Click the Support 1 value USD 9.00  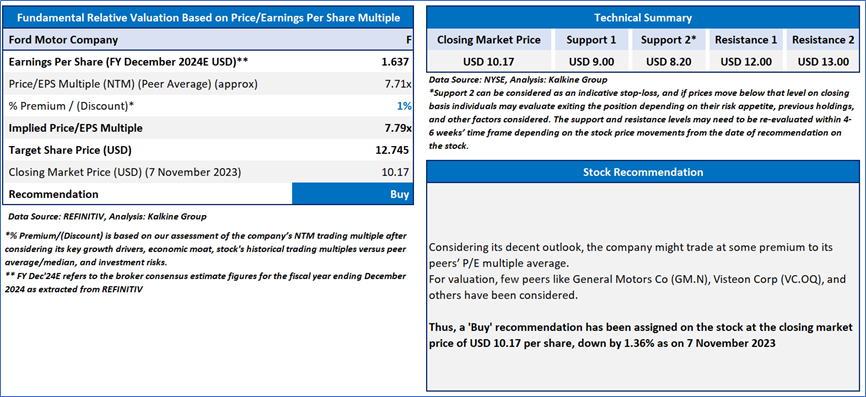[x=591, y=62]
